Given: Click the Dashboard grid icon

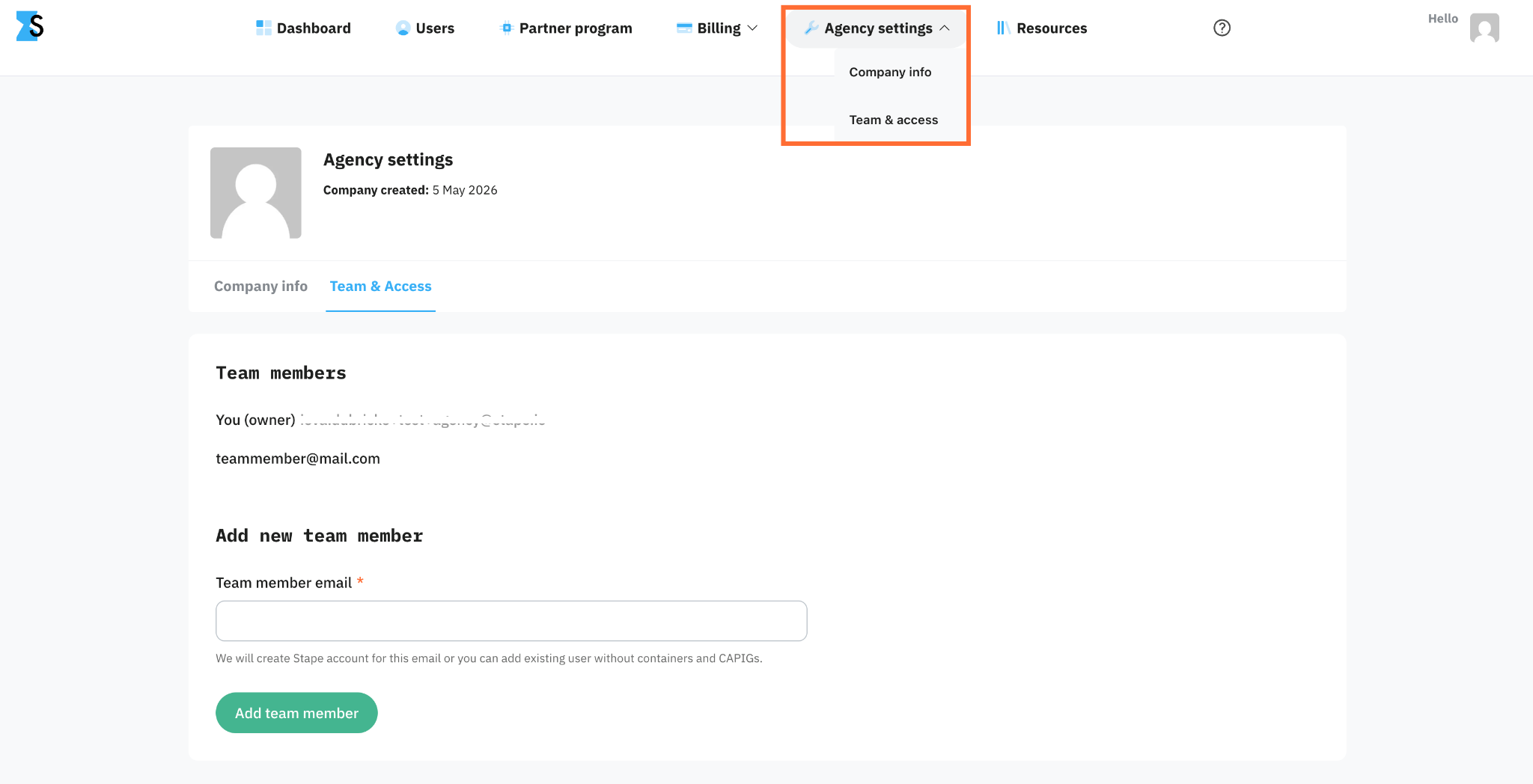Looking at the screenshot, I should [x=263, y=28].
